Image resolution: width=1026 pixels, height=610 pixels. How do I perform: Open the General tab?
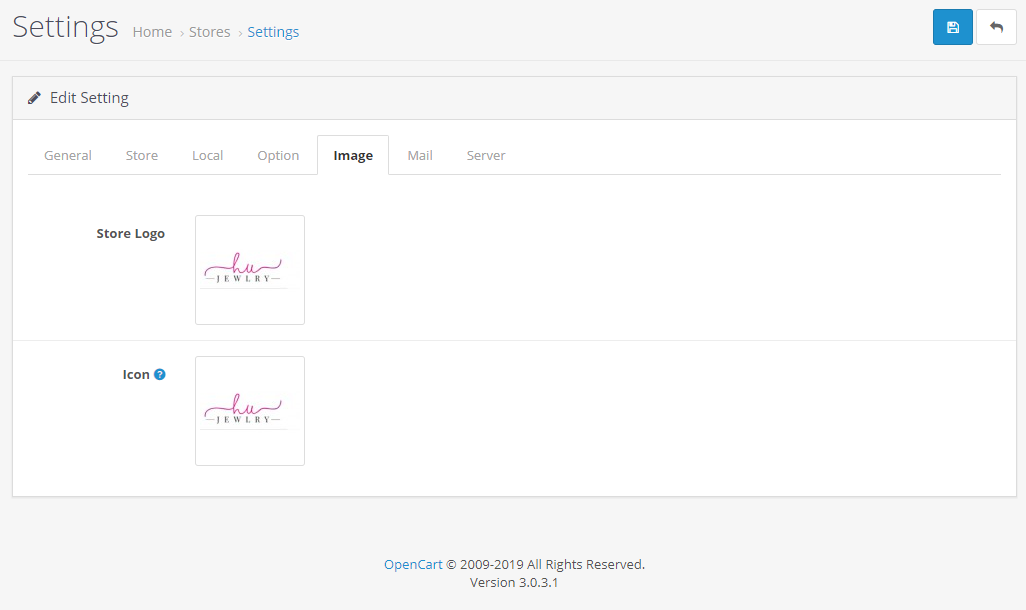click(67, 155)
